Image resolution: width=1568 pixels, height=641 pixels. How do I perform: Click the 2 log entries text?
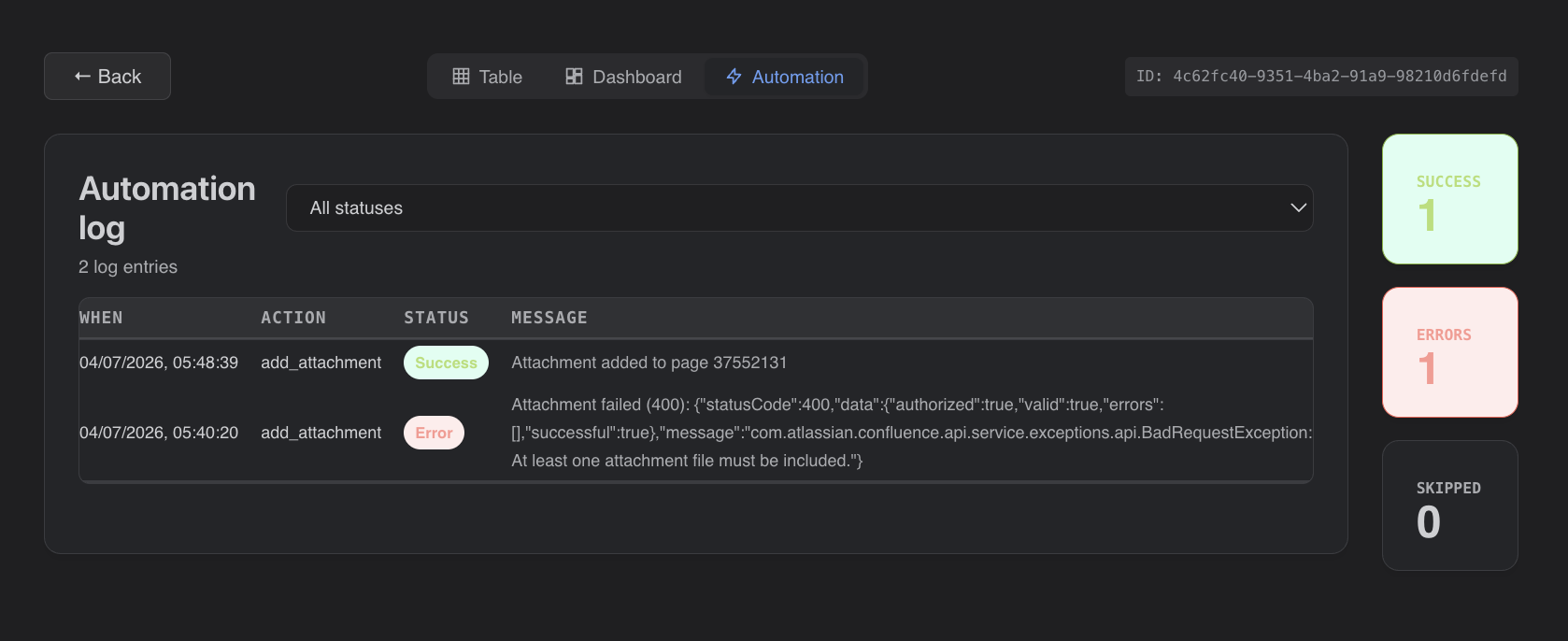tap(128, 267)
